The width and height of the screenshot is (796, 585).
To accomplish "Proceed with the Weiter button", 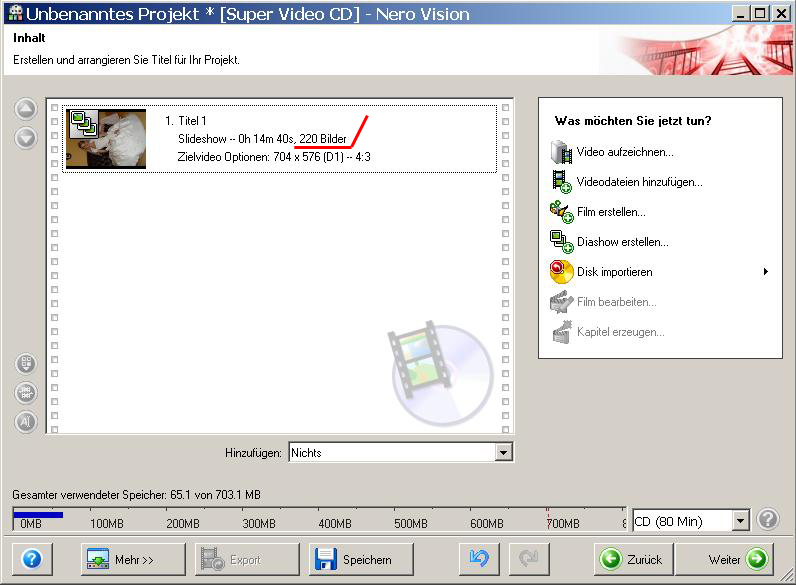I will click(x=724, y=559).
